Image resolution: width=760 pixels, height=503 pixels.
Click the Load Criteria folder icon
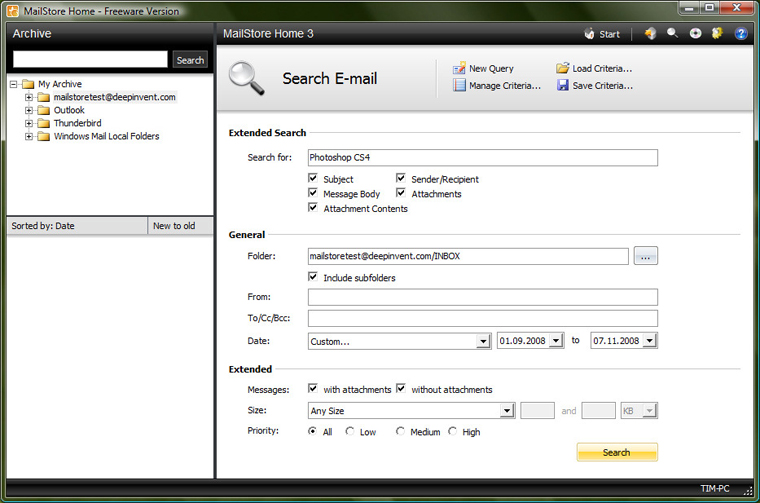point(562,68)
